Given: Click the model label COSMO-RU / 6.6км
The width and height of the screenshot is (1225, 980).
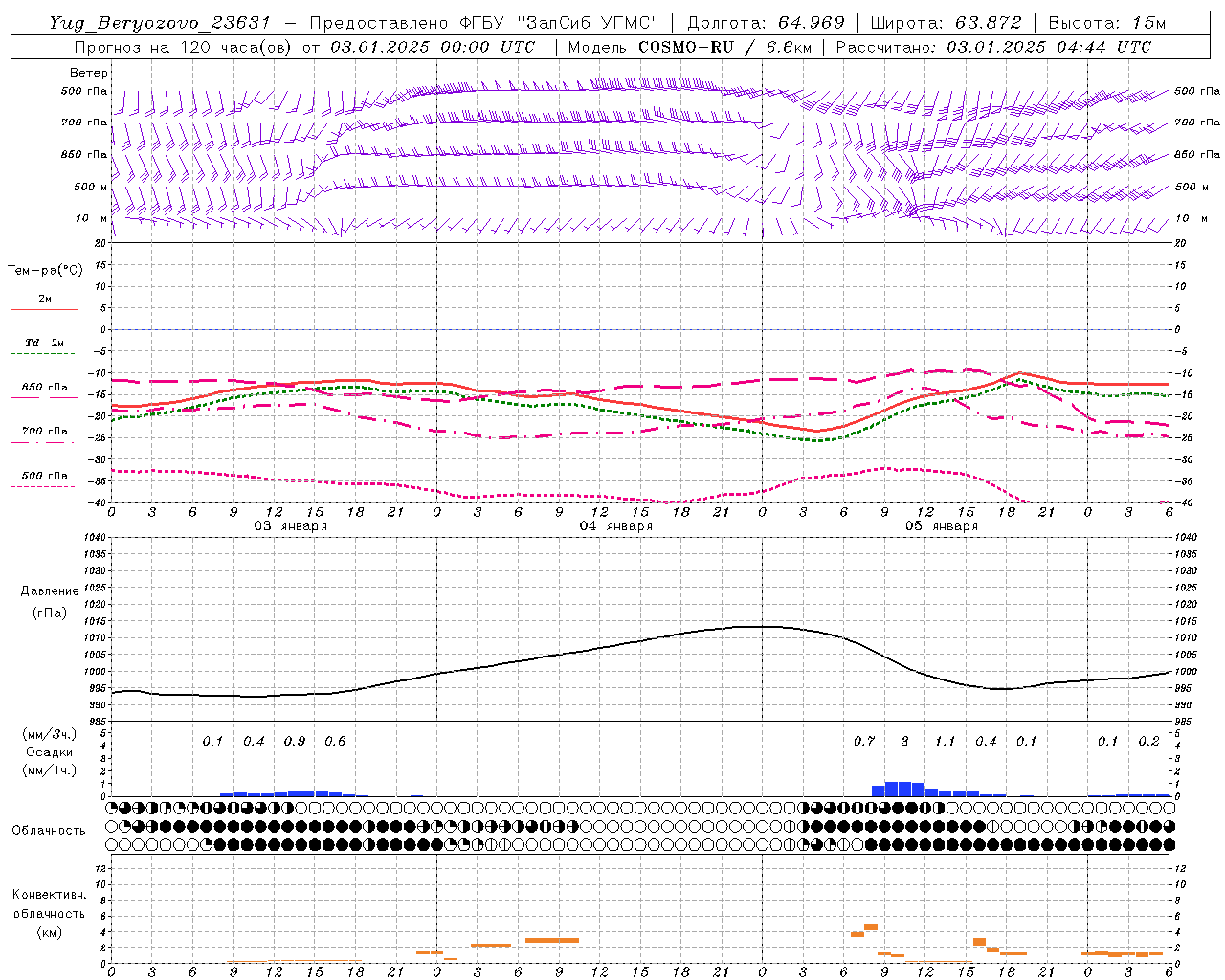Looking at the screenshot, I should pyautogui.click(x=724, y=47).
